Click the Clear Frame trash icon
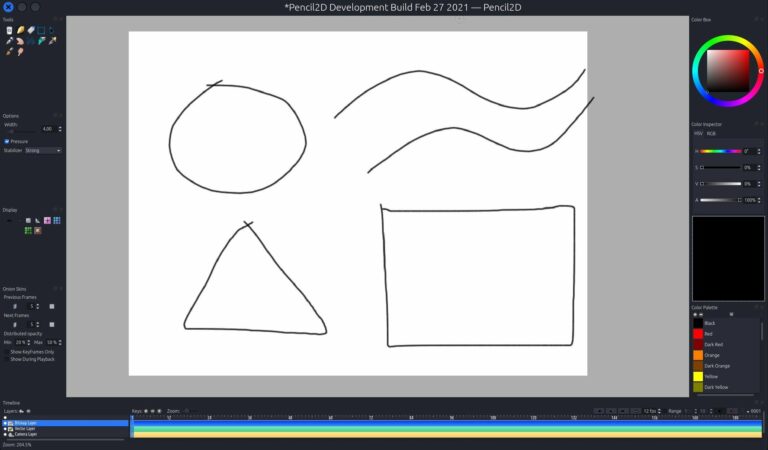Viewport: 768px width, 450px height. click(9, 30)
